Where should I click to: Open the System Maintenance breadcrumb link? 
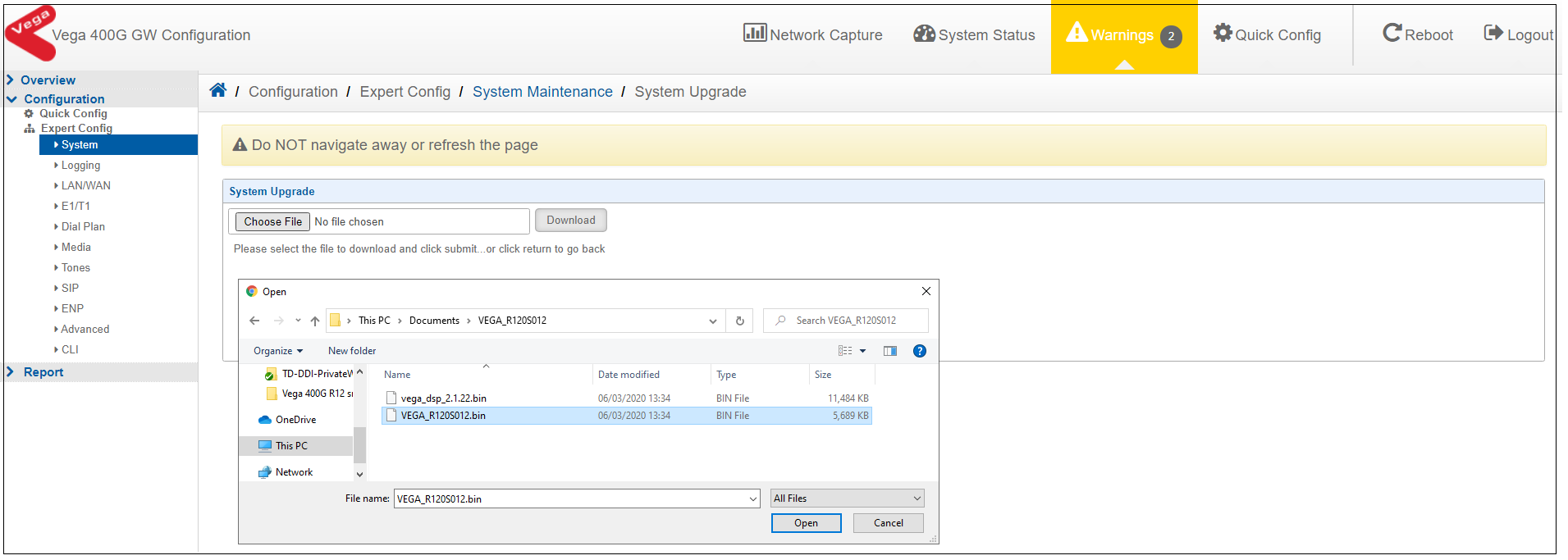tap(542, 92)
